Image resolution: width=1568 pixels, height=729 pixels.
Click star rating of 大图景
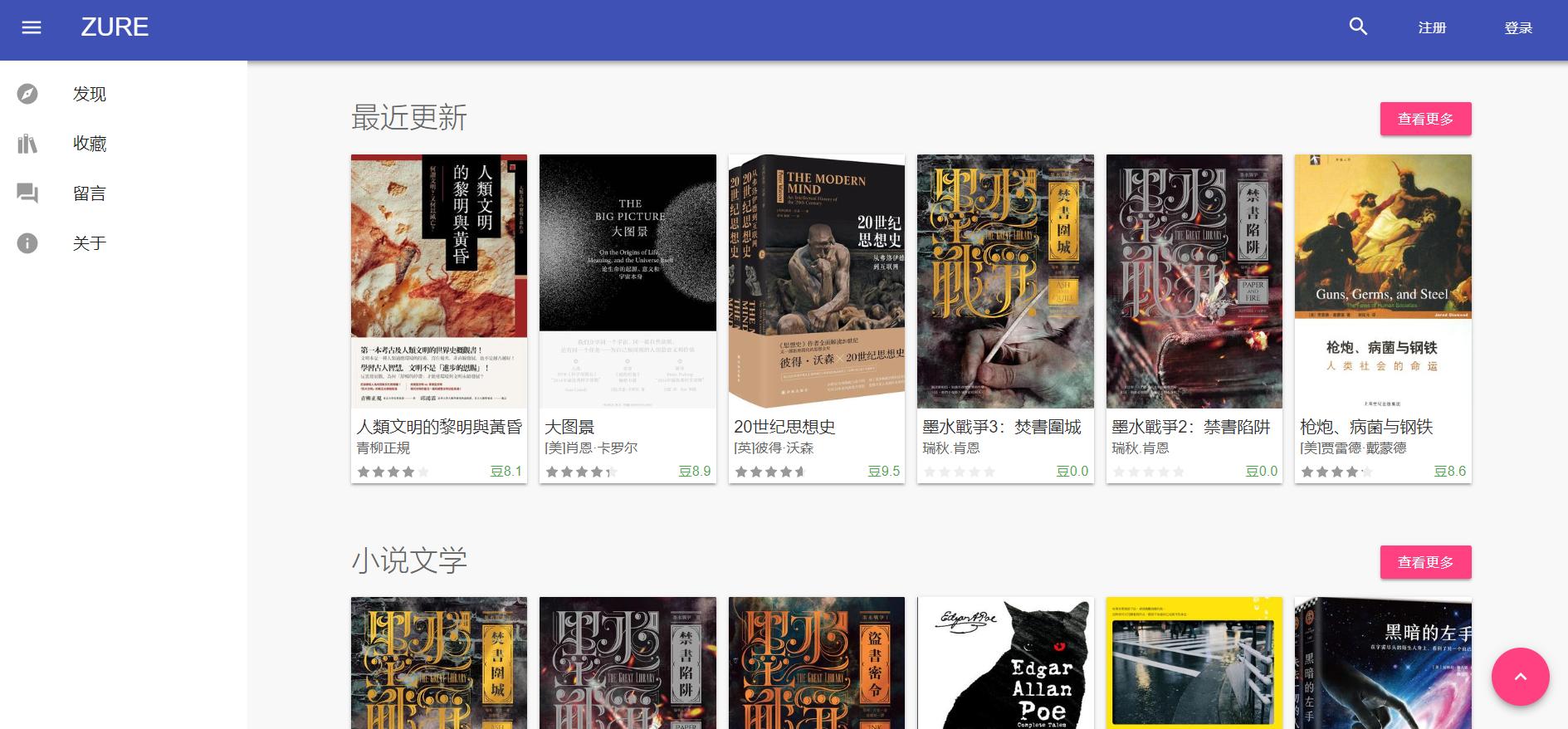[582, 472]
